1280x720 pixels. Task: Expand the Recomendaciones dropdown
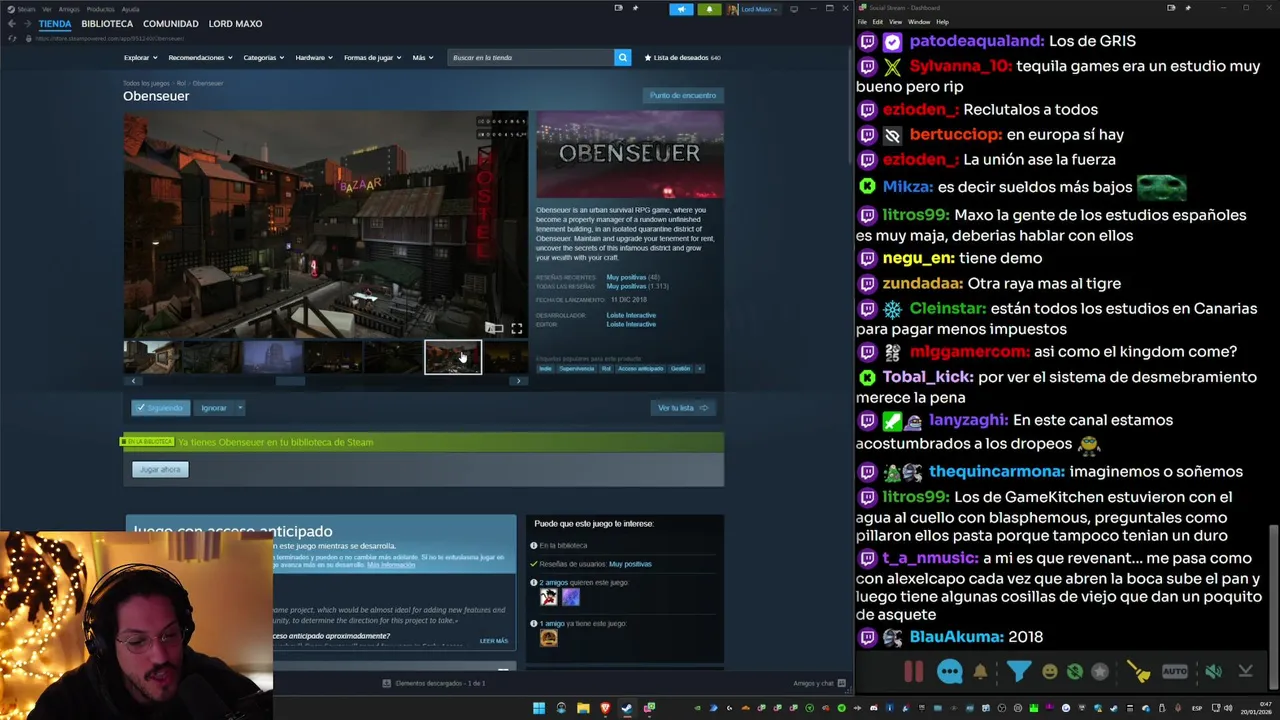pos(200,58)
